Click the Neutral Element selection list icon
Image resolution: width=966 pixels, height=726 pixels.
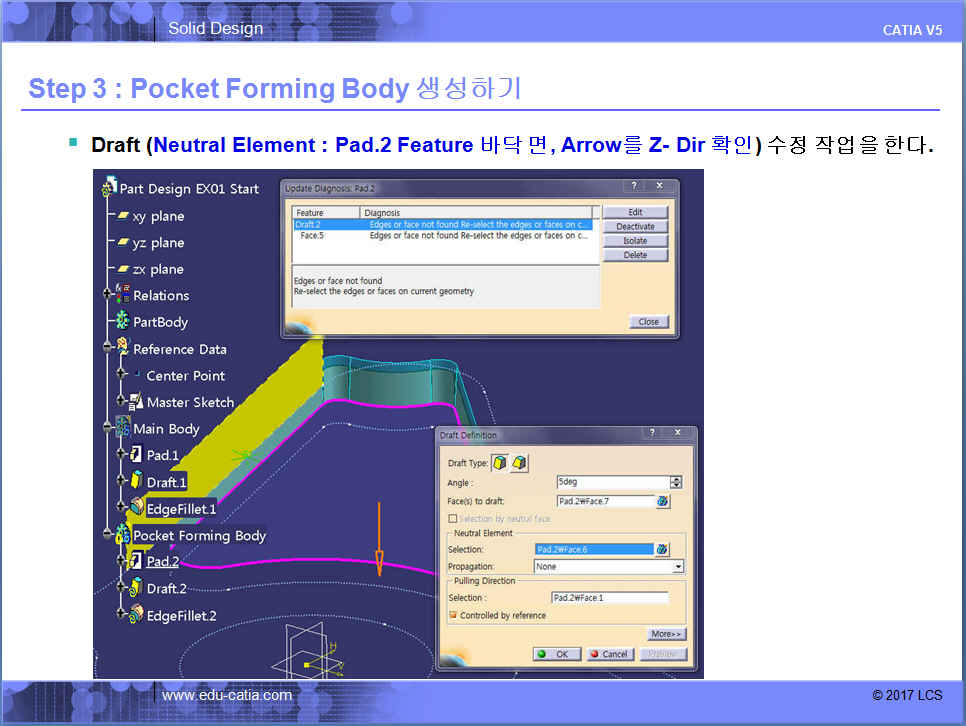[x=662, y=549]
